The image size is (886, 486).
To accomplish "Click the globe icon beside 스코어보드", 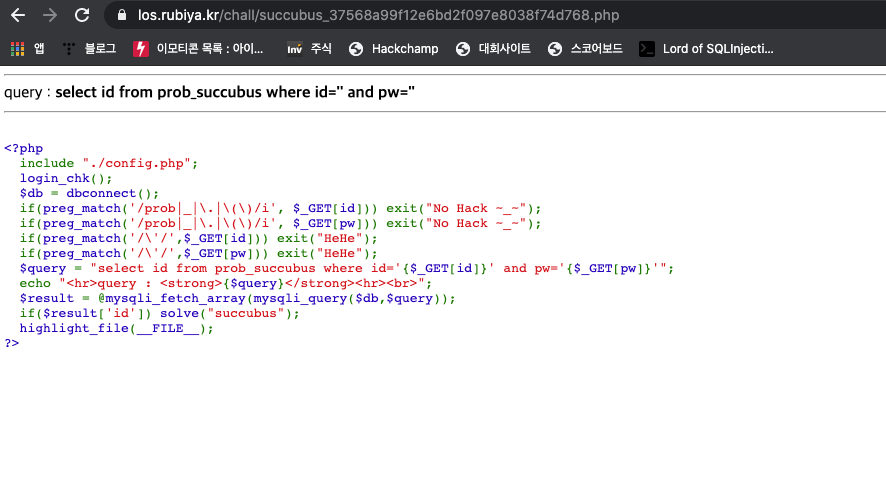I will point(555,49).
